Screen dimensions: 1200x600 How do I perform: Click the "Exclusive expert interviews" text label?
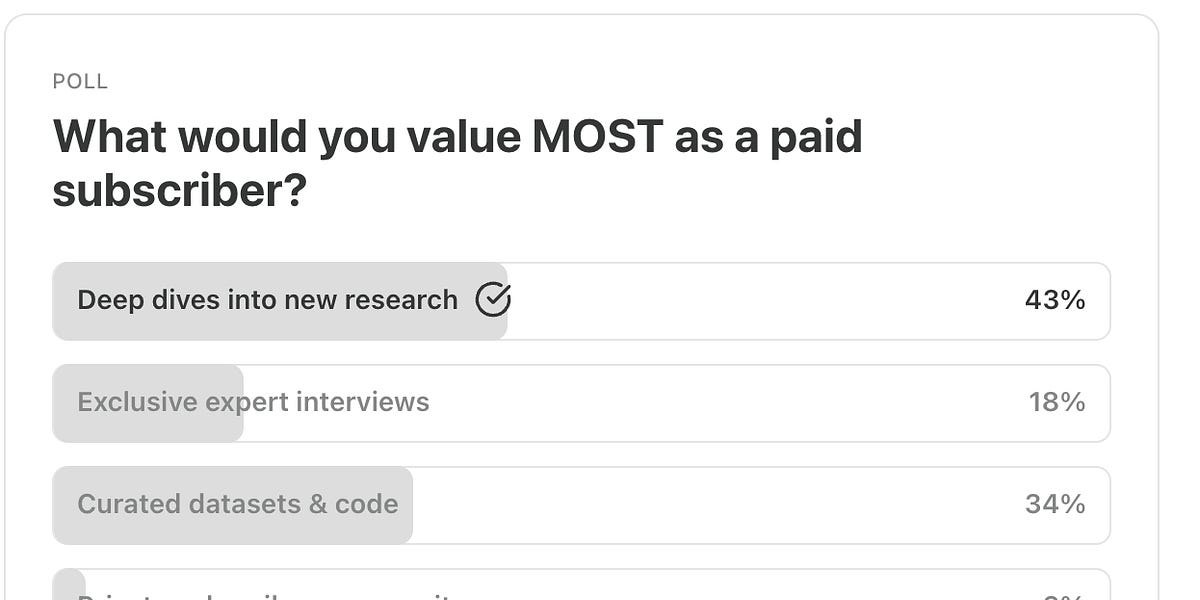click(254, 402)
